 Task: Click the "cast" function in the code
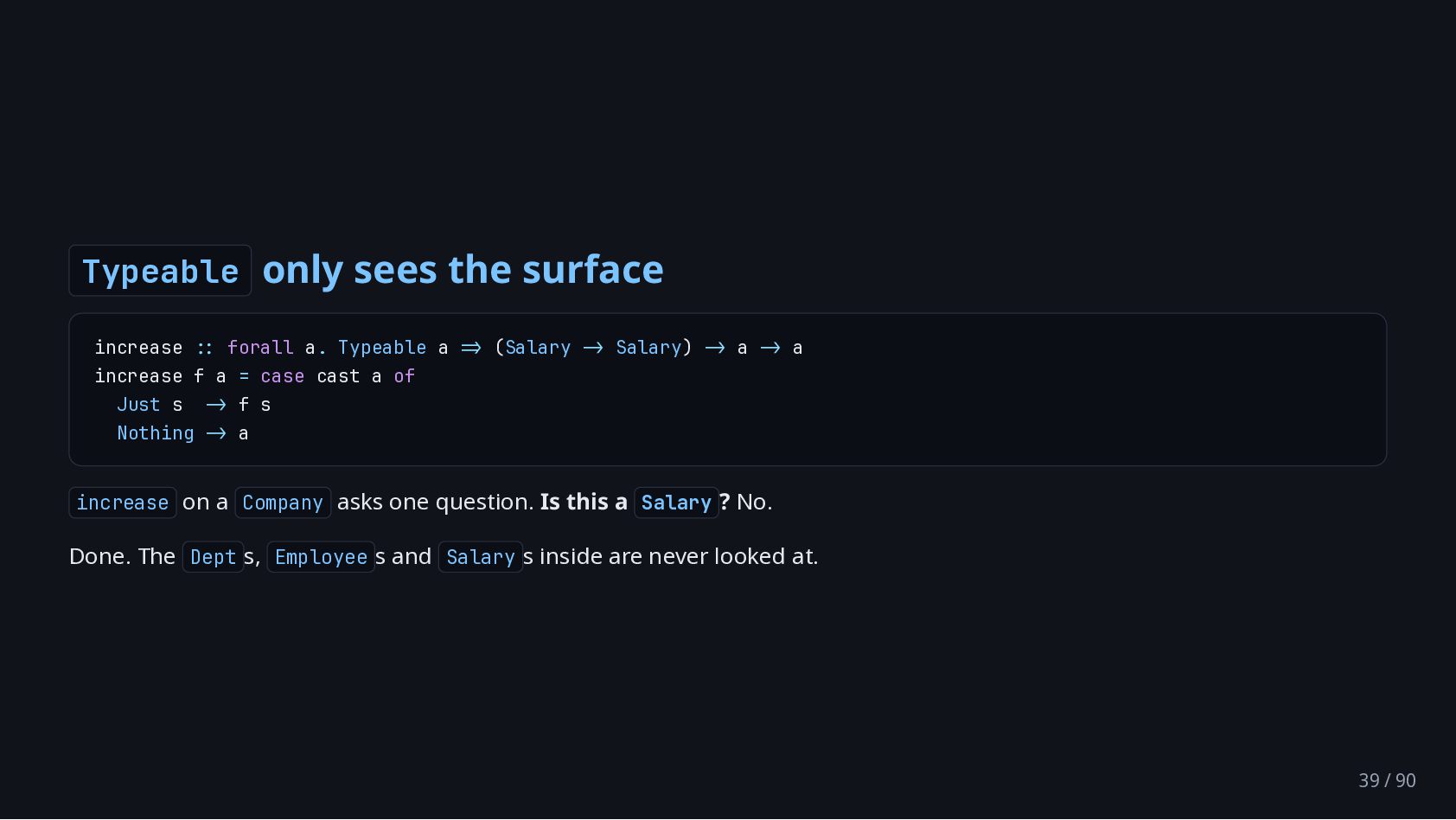338,376
